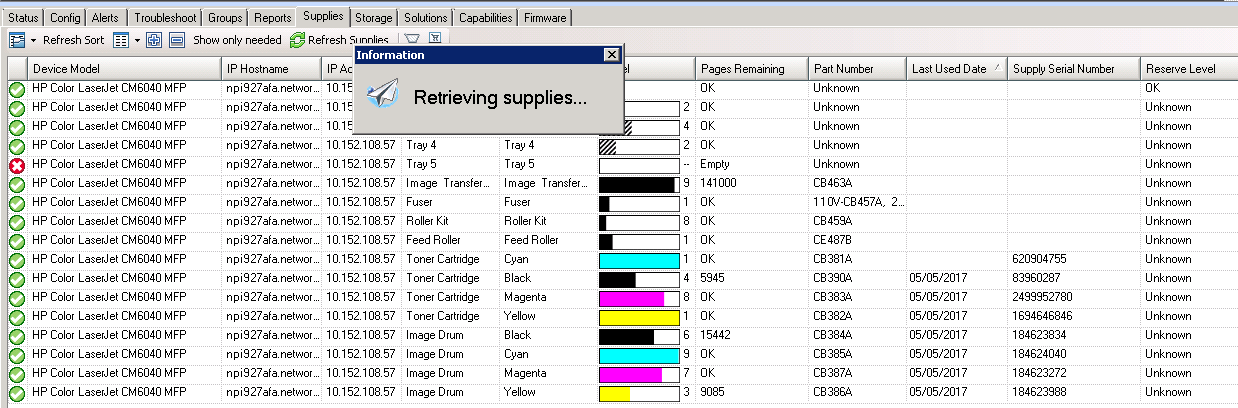Click the columns layout icon in toolbar
1238x408 pixels.
[x=121, y=40]
